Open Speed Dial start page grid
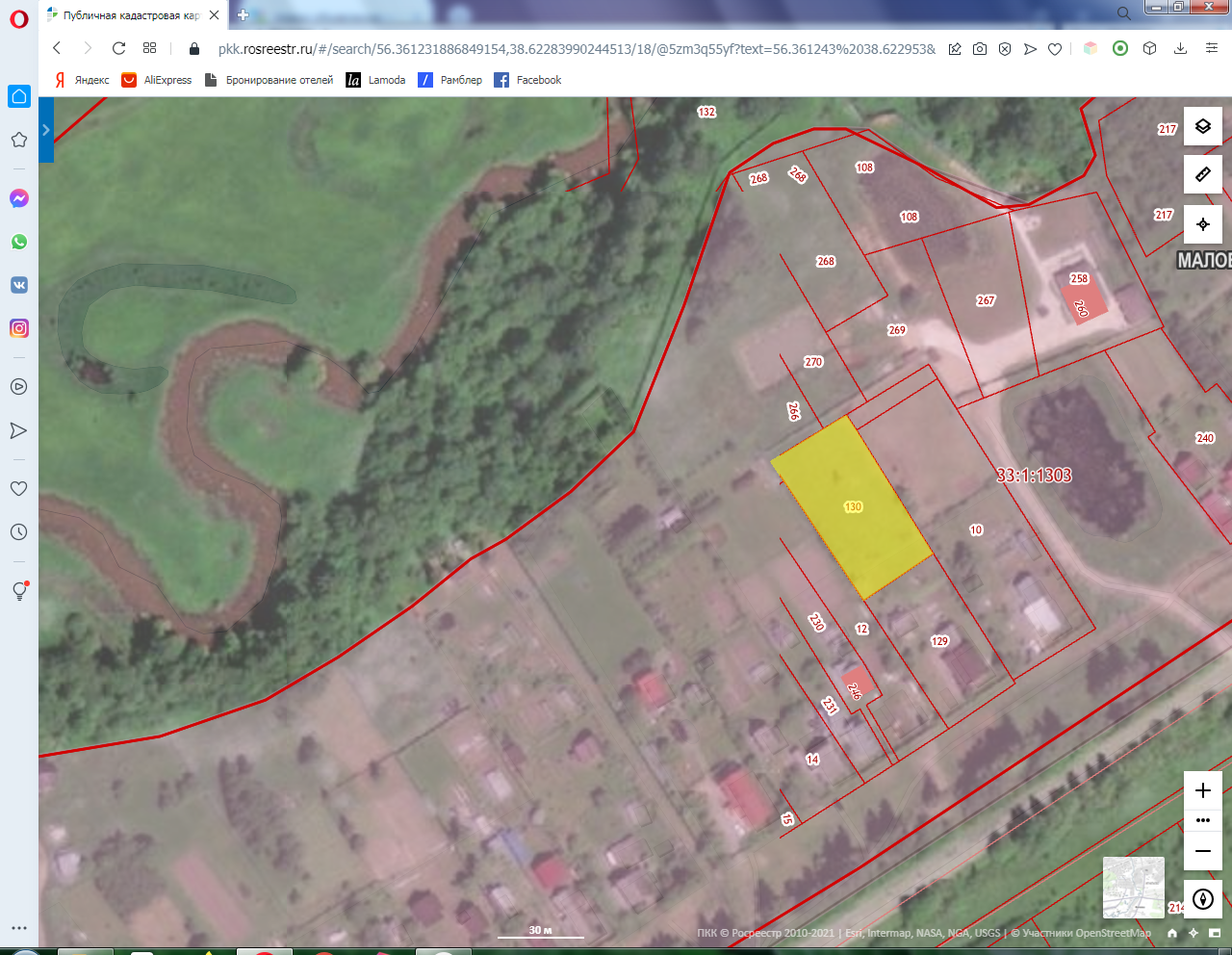The height and width of the screenshot is (955, 1232). (149, 48)
